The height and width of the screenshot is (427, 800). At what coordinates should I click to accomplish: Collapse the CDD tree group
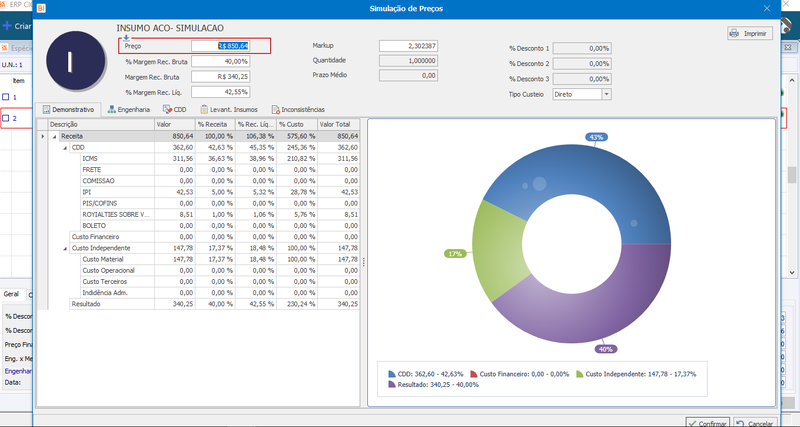(65, 148)
